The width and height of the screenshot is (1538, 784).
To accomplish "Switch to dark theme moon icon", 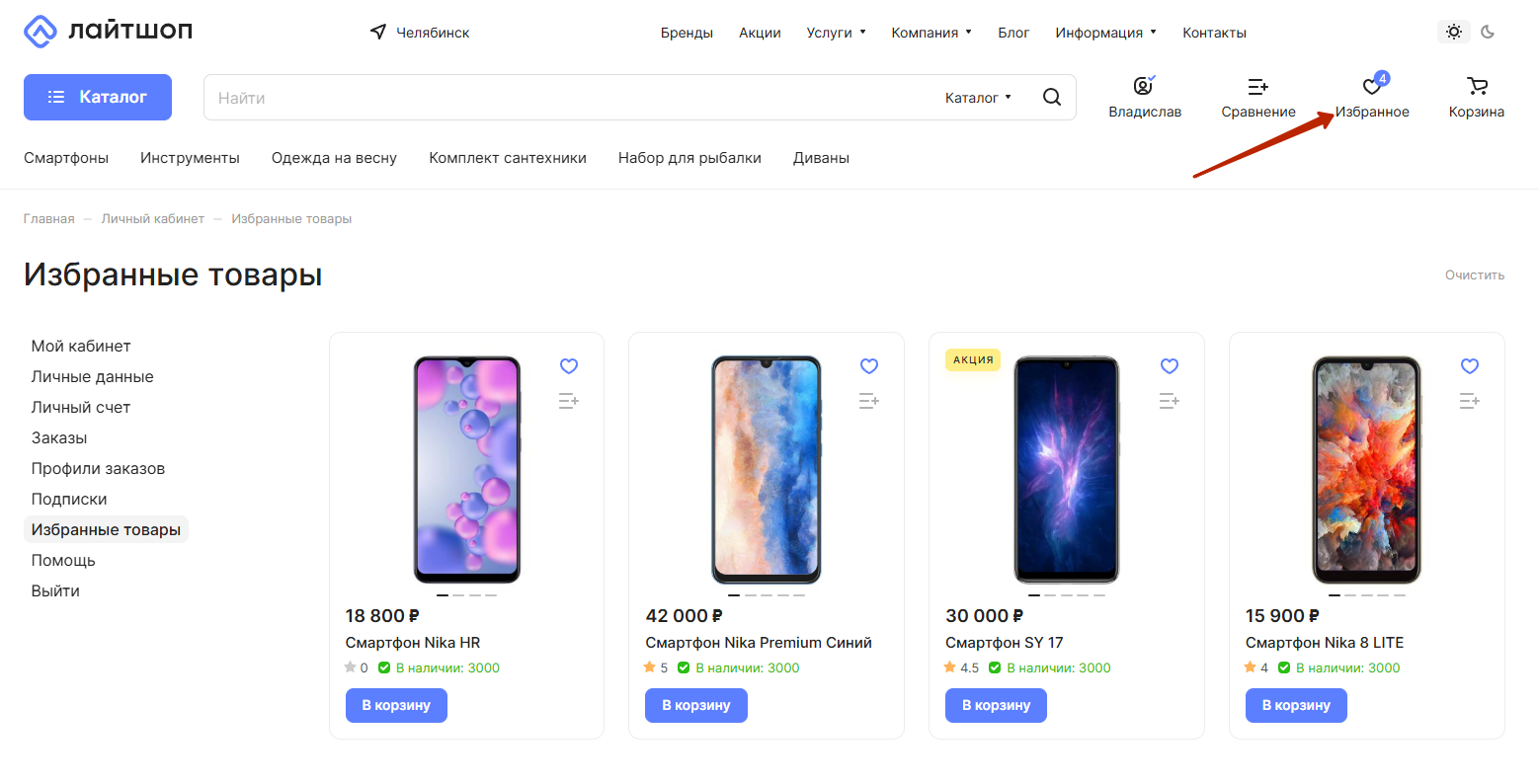I will (x=1488, y=32).
